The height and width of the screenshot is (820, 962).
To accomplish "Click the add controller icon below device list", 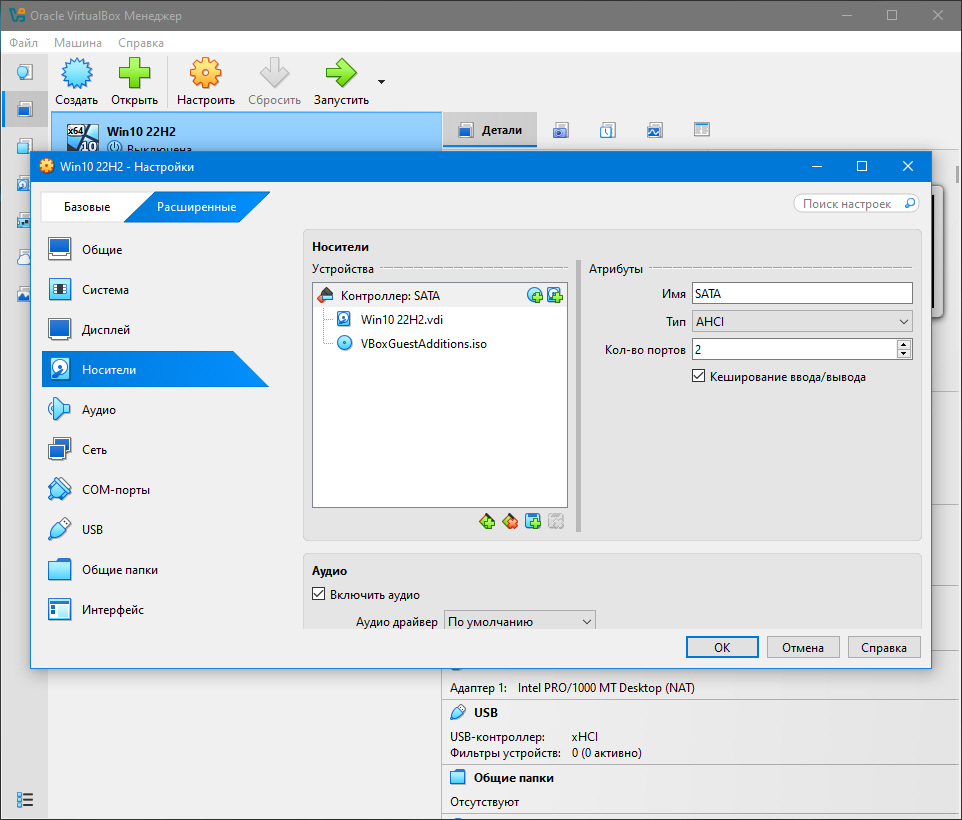I will 487,522.
